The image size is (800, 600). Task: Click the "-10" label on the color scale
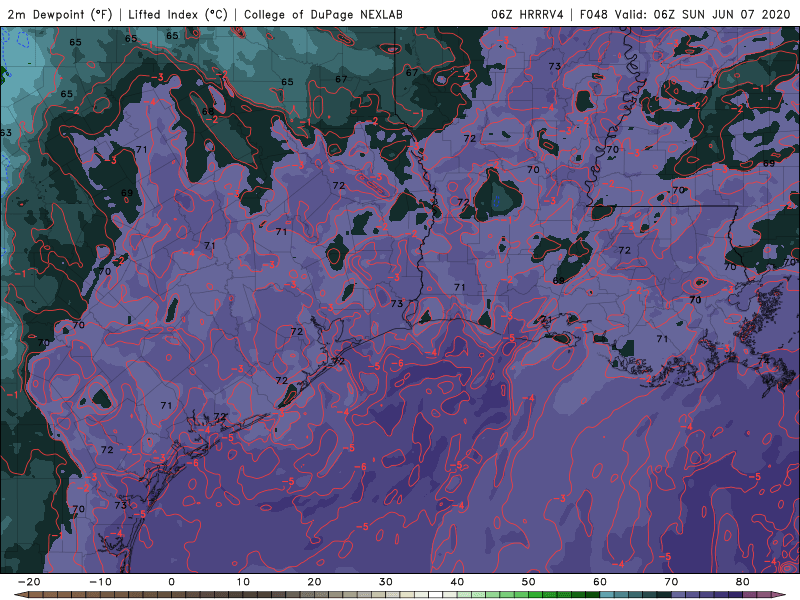pyautogui.click(x=100, y=582)
